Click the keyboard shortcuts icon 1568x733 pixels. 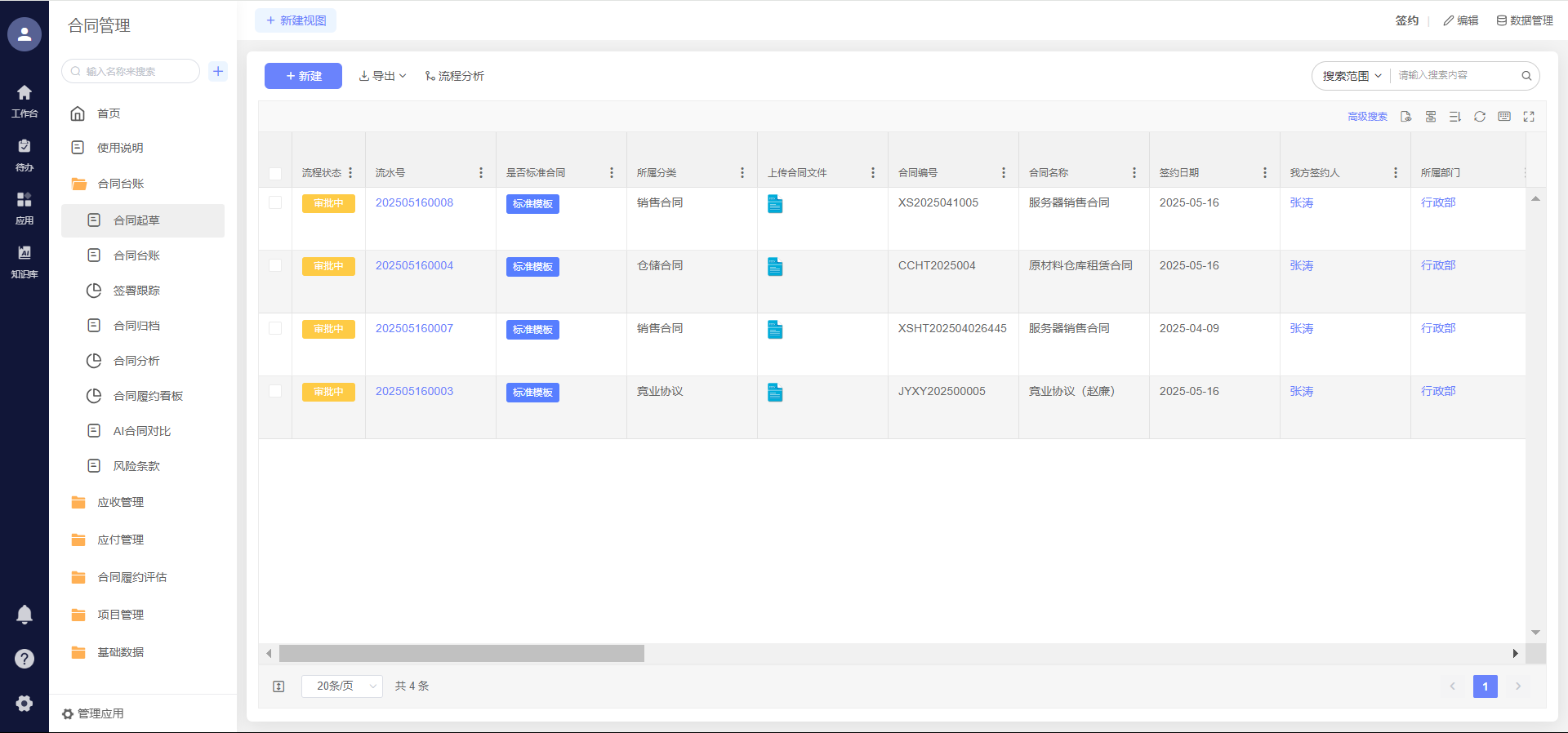1504,117
